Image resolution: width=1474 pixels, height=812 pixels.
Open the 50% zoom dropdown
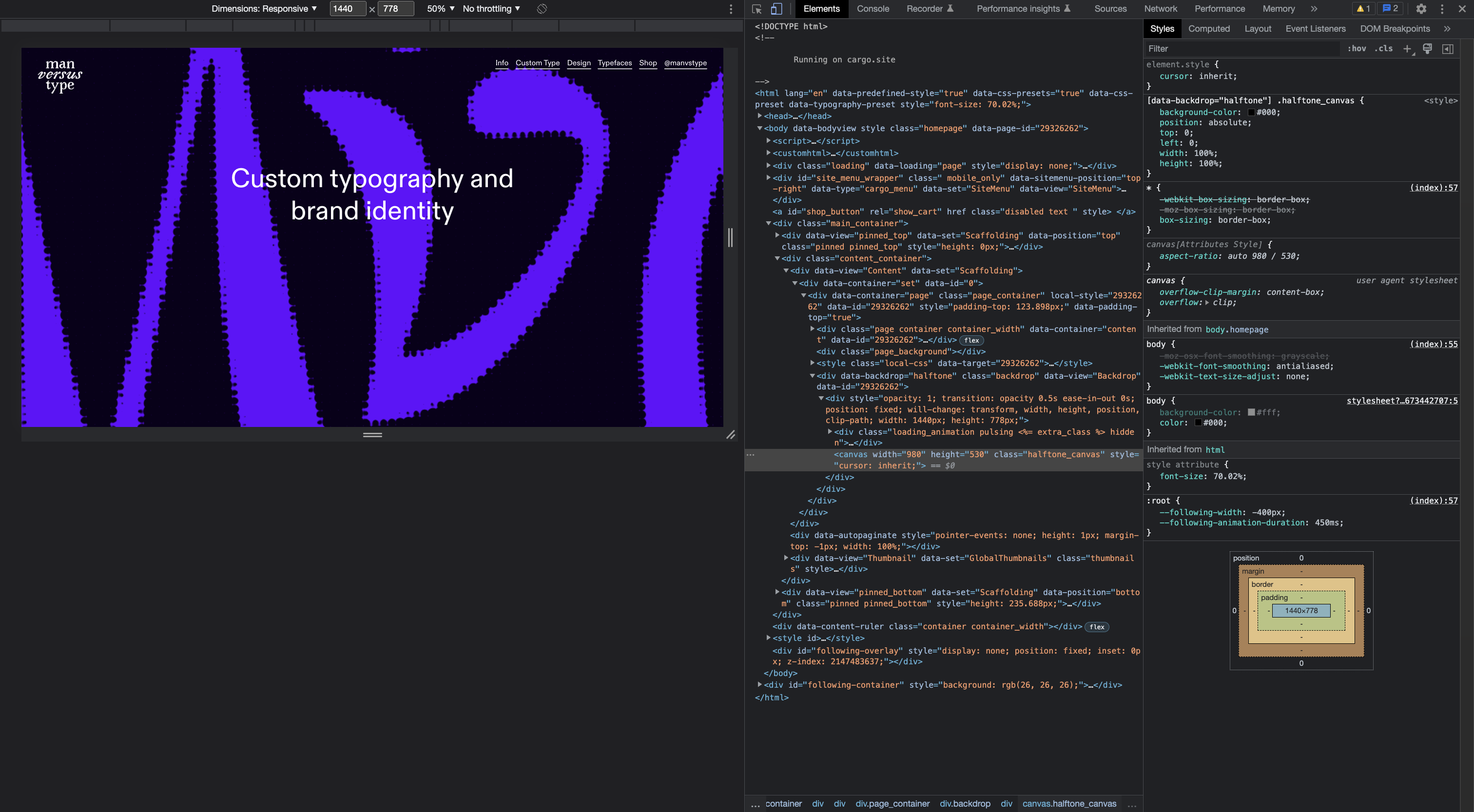(441, 9)
